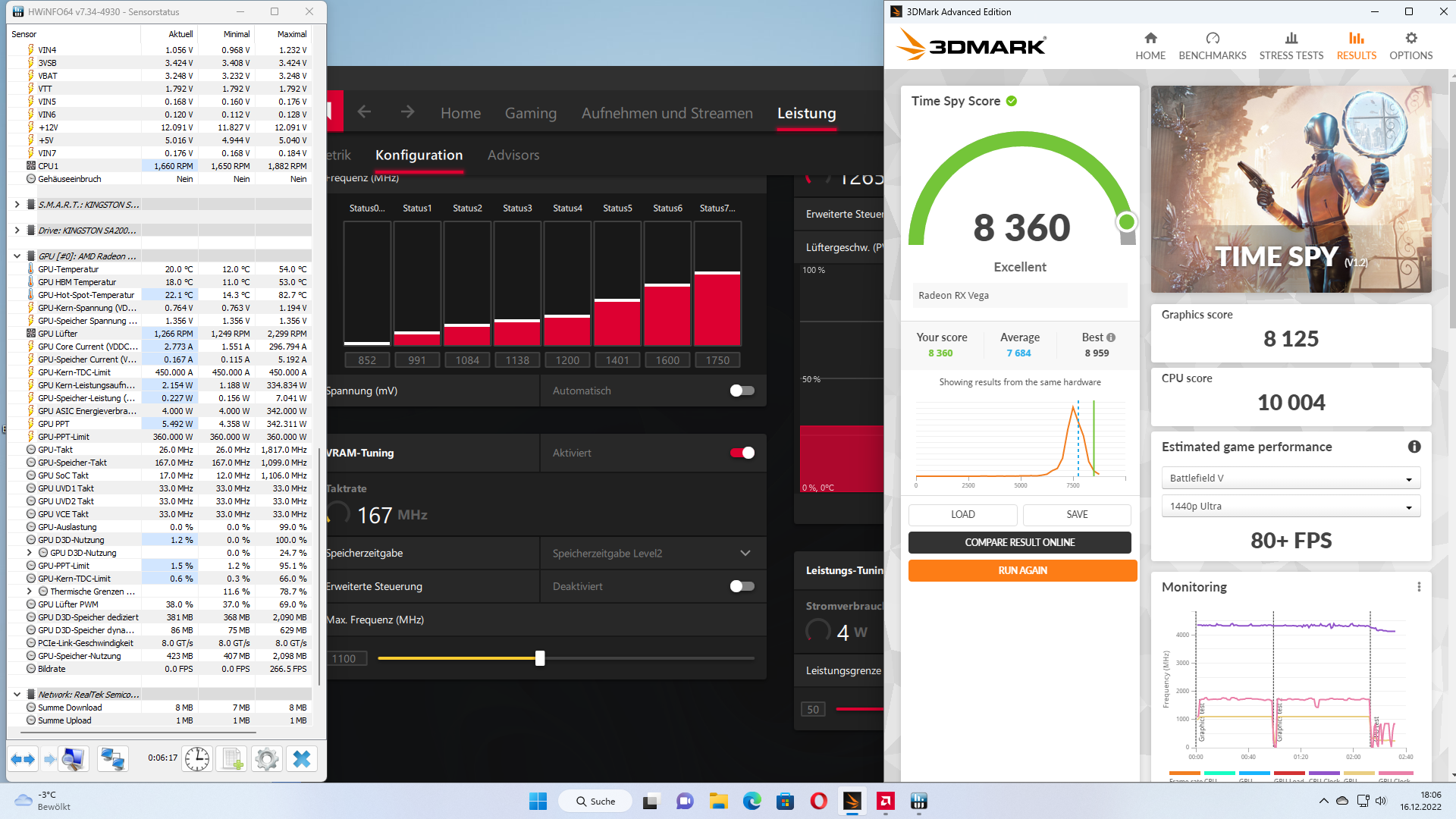This screenshot has height=819, width=1456.
Task: Disable the VRAM-Tuning toggle
Action: [x=742, y=453]
